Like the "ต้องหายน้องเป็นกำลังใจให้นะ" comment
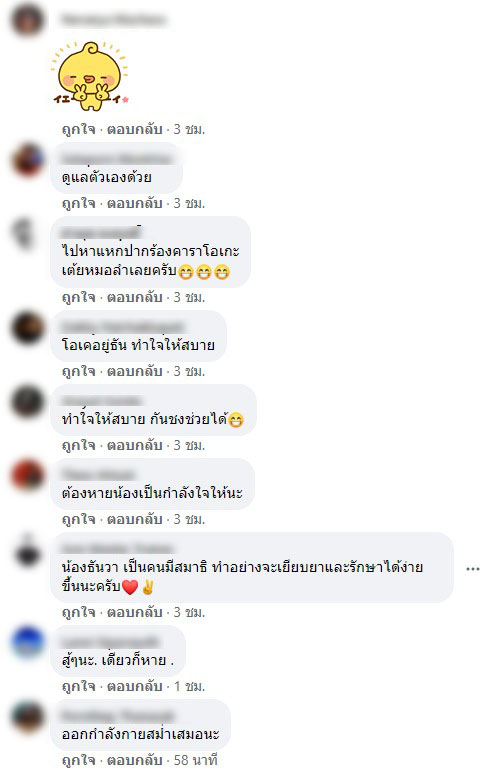This screenshot has width=495, height=772. [78, 519]
